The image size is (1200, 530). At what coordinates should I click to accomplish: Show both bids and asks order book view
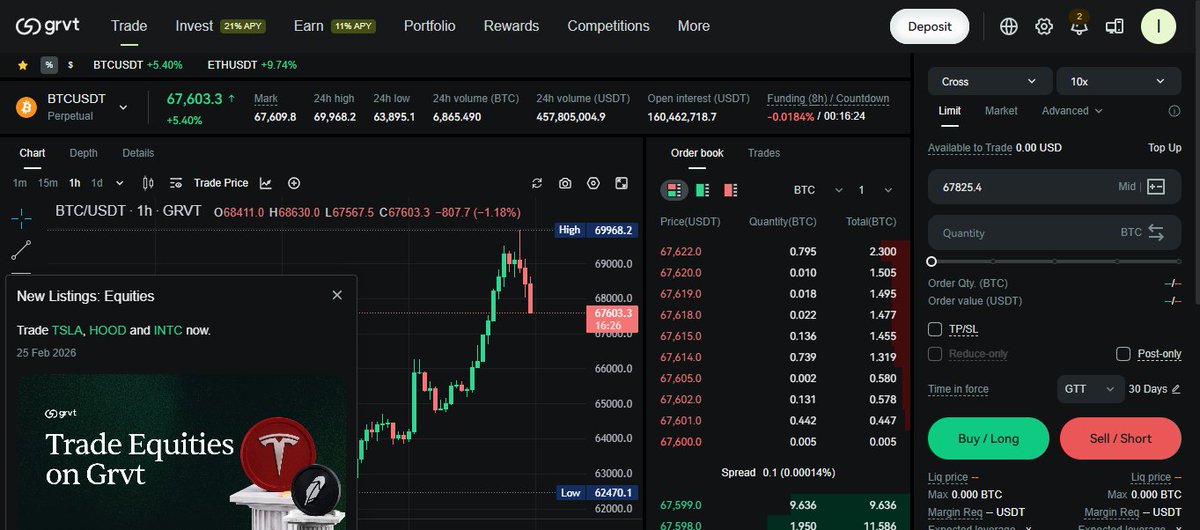click(673, 189)
